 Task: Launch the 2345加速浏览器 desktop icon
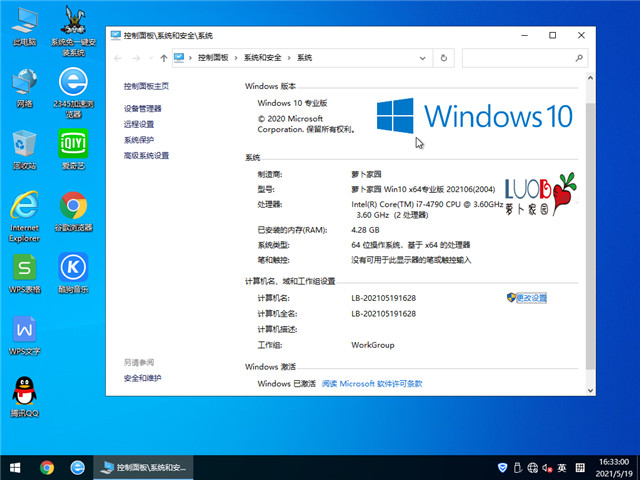tap(73, 93)
